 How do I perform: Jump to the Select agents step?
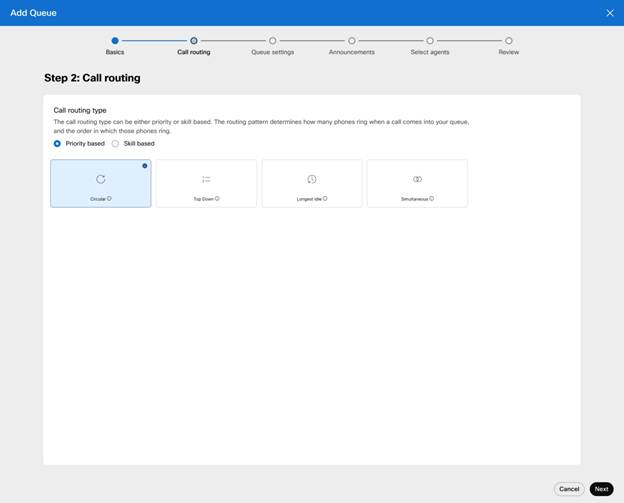430,41
